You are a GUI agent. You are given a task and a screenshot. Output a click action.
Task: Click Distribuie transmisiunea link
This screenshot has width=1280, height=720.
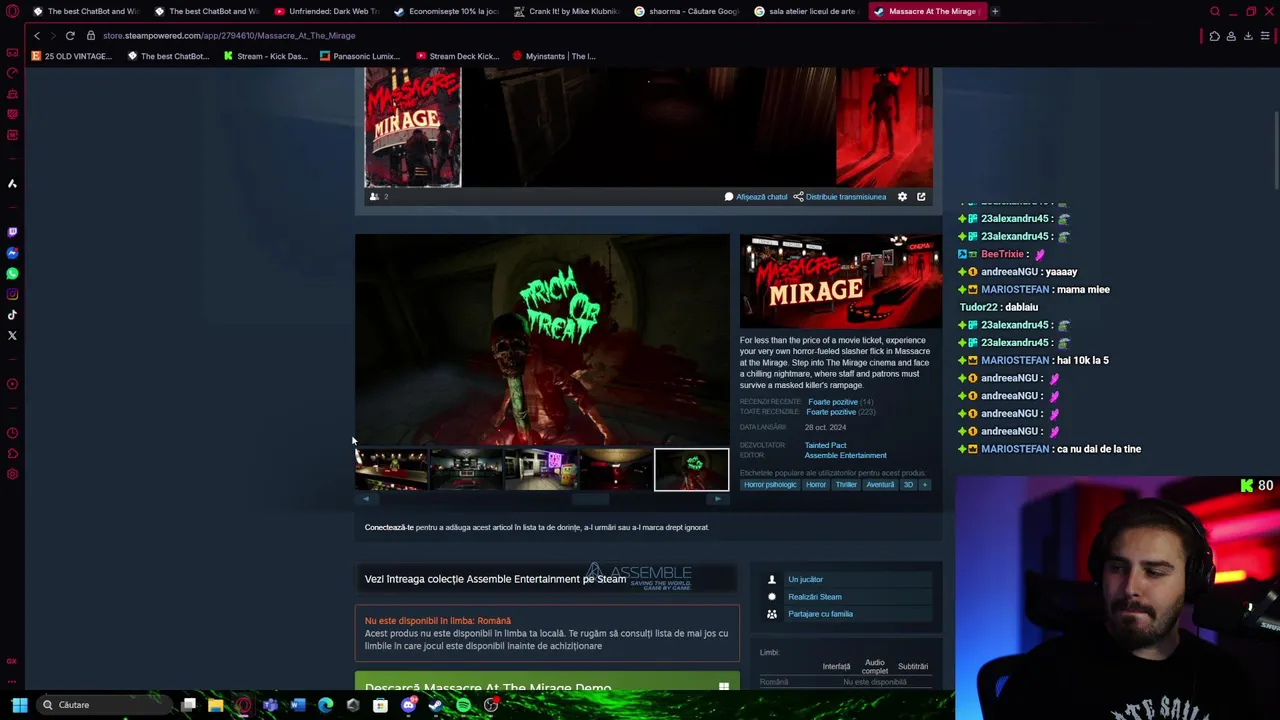click(x=840, y=197)
